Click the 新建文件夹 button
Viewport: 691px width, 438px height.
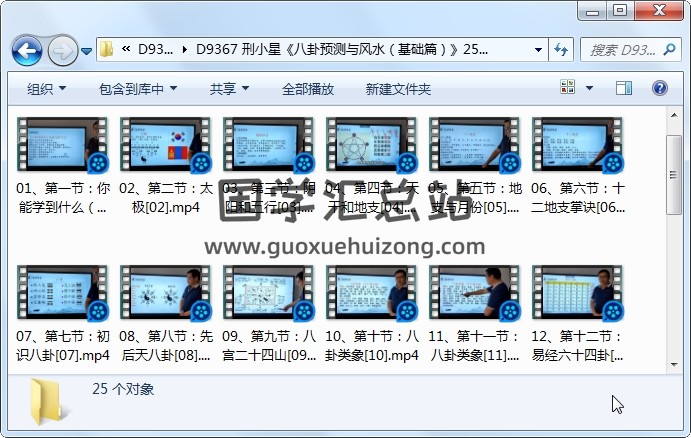tap(398, 89)
